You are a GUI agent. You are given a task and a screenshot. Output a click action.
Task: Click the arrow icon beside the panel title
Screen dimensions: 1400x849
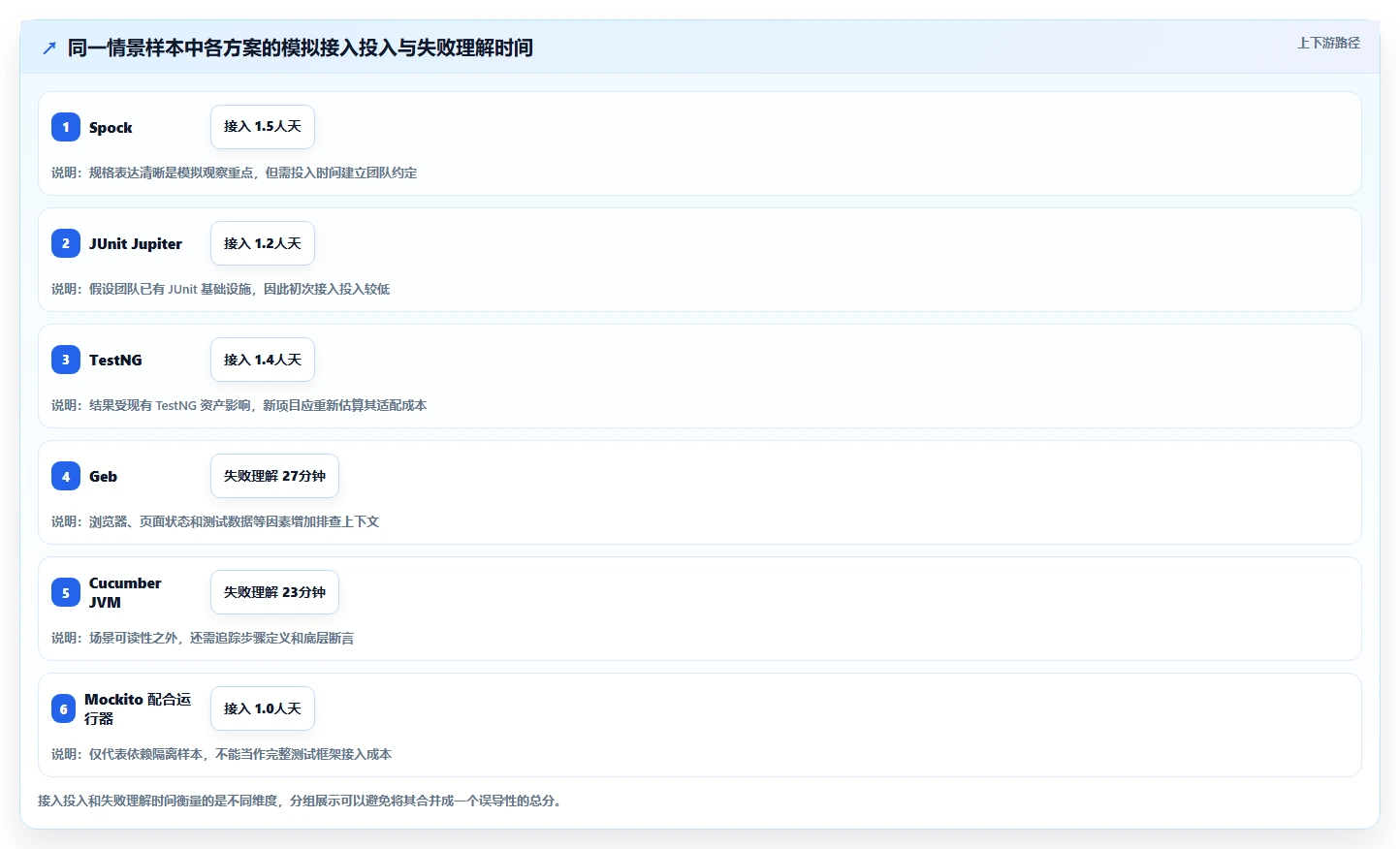coord(49,47)
